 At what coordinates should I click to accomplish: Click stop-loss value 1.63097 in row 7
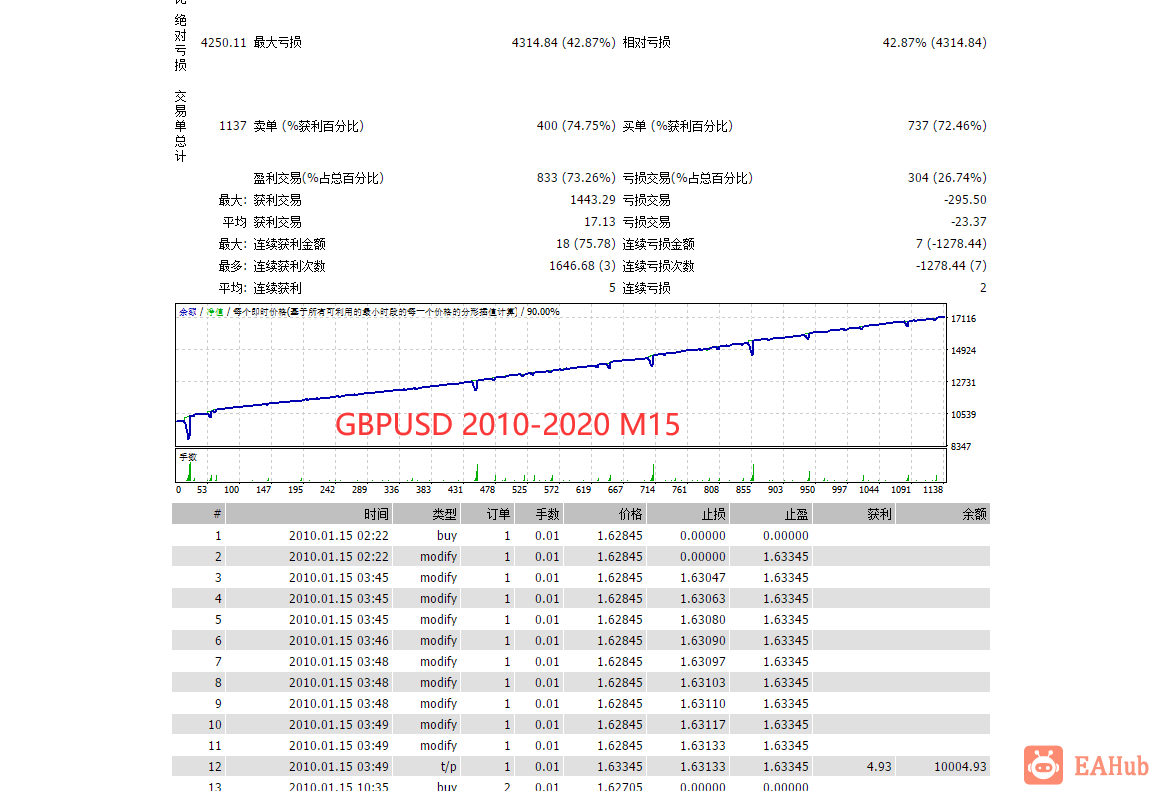(702, 661)
